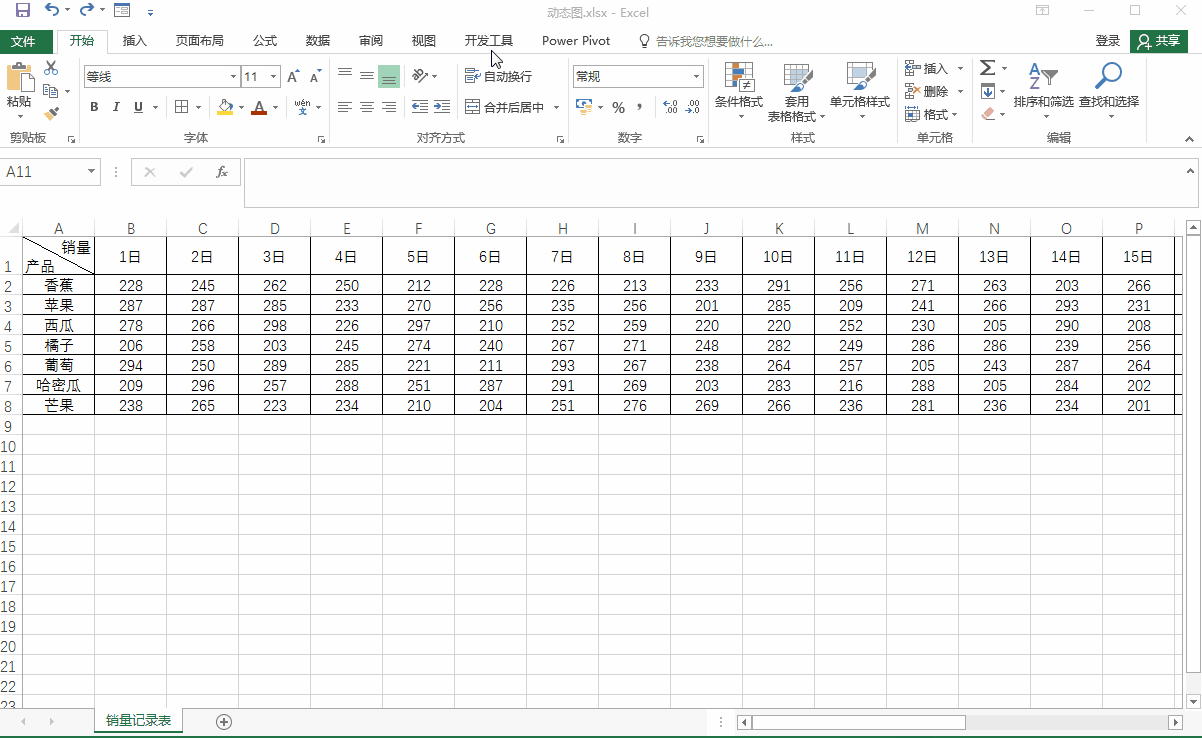
Task: Add new sheet with plus icon
Action: pyautogui.click(x=224, y=721)
